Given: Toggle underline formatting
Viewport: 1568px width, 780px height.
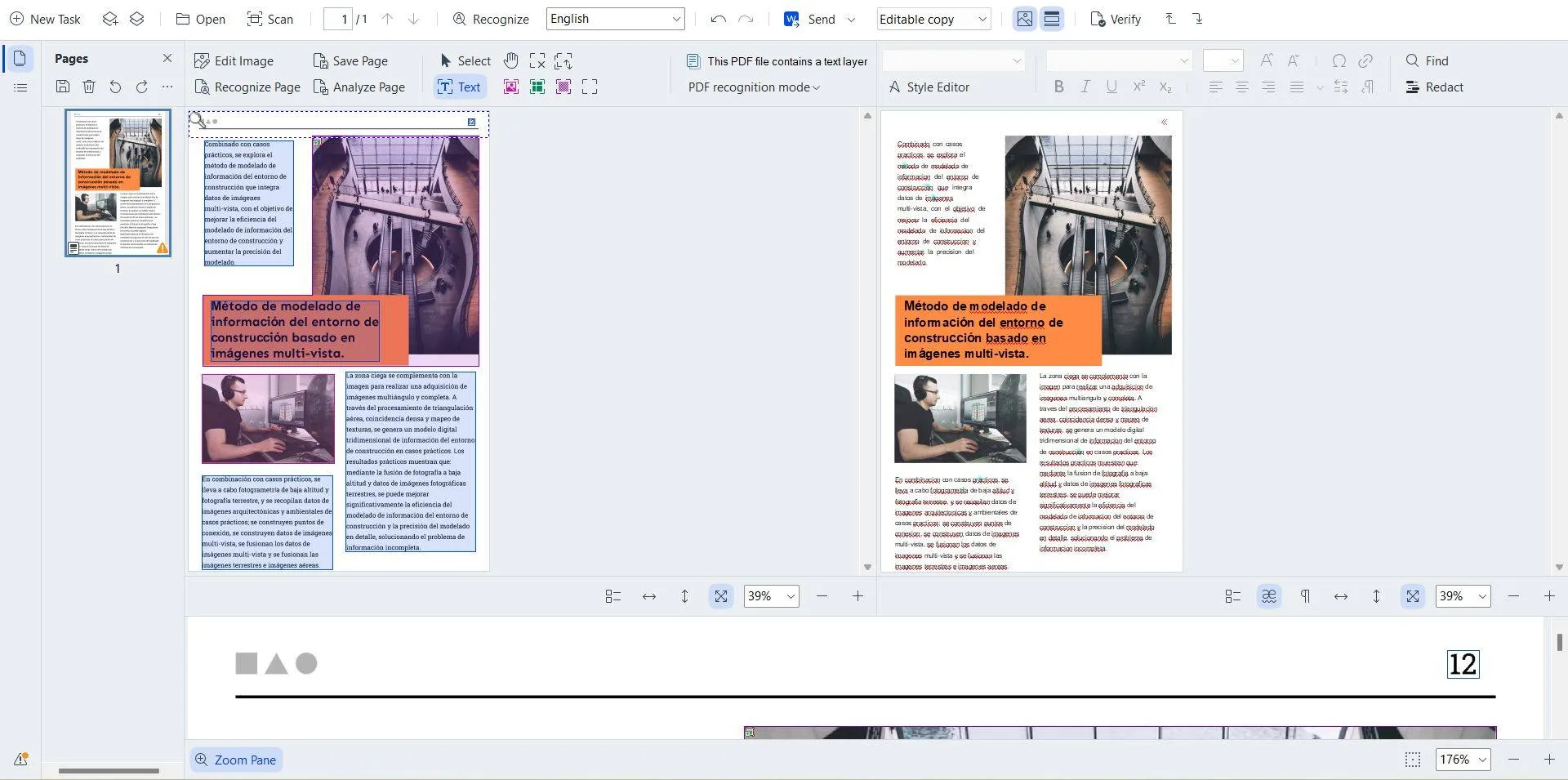Looking at the screenshot, I should click(1111, 87).
